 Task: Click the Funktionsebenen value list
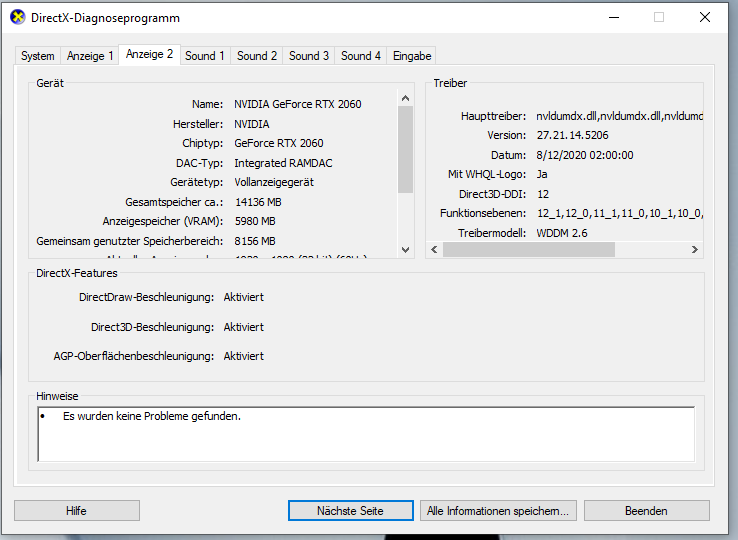point(620,214)
